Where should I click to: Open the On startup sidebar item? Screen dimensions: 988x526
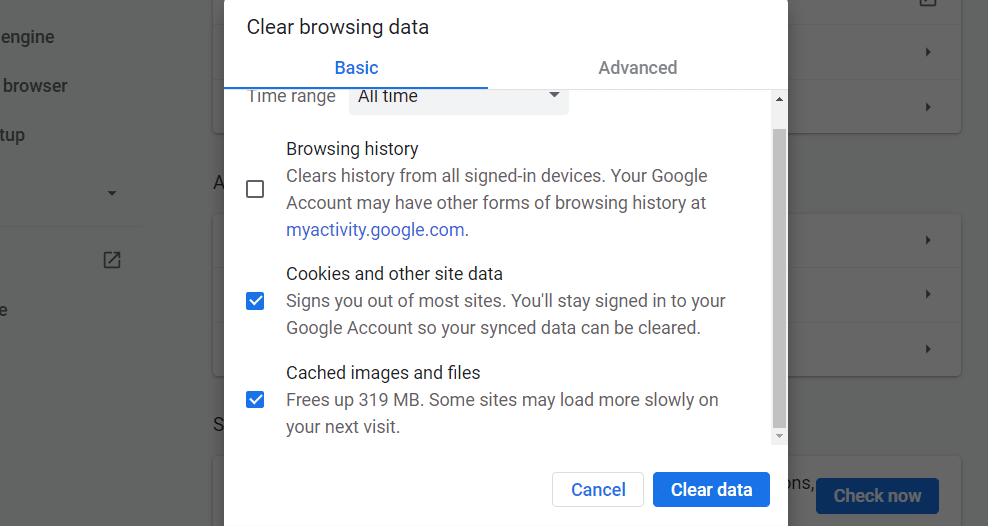(13, 135)
